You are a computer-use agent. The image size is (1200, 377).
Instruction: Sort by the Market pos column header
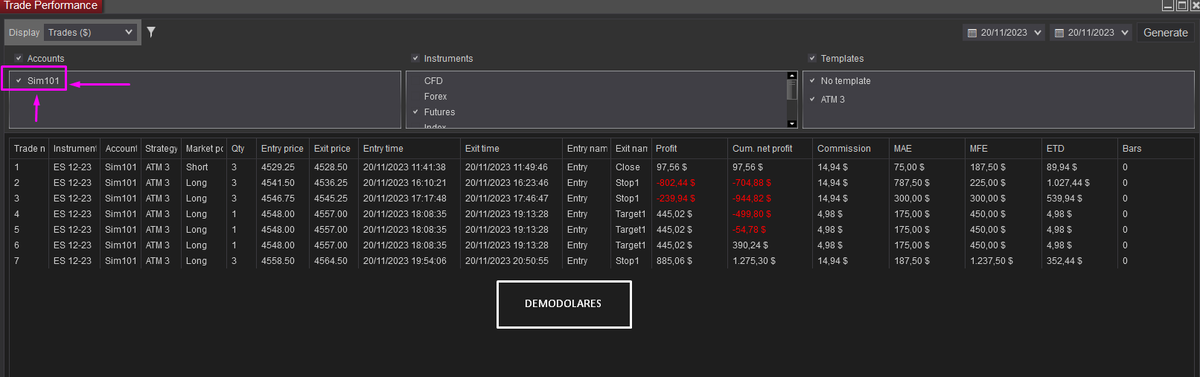(204, 148)
